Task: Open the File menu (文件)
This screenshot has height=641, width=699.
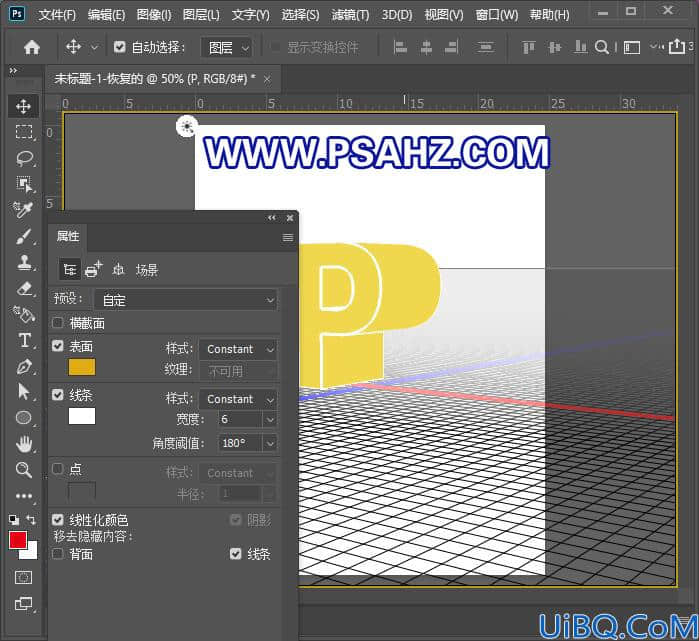Action: (x=57, y=15)
